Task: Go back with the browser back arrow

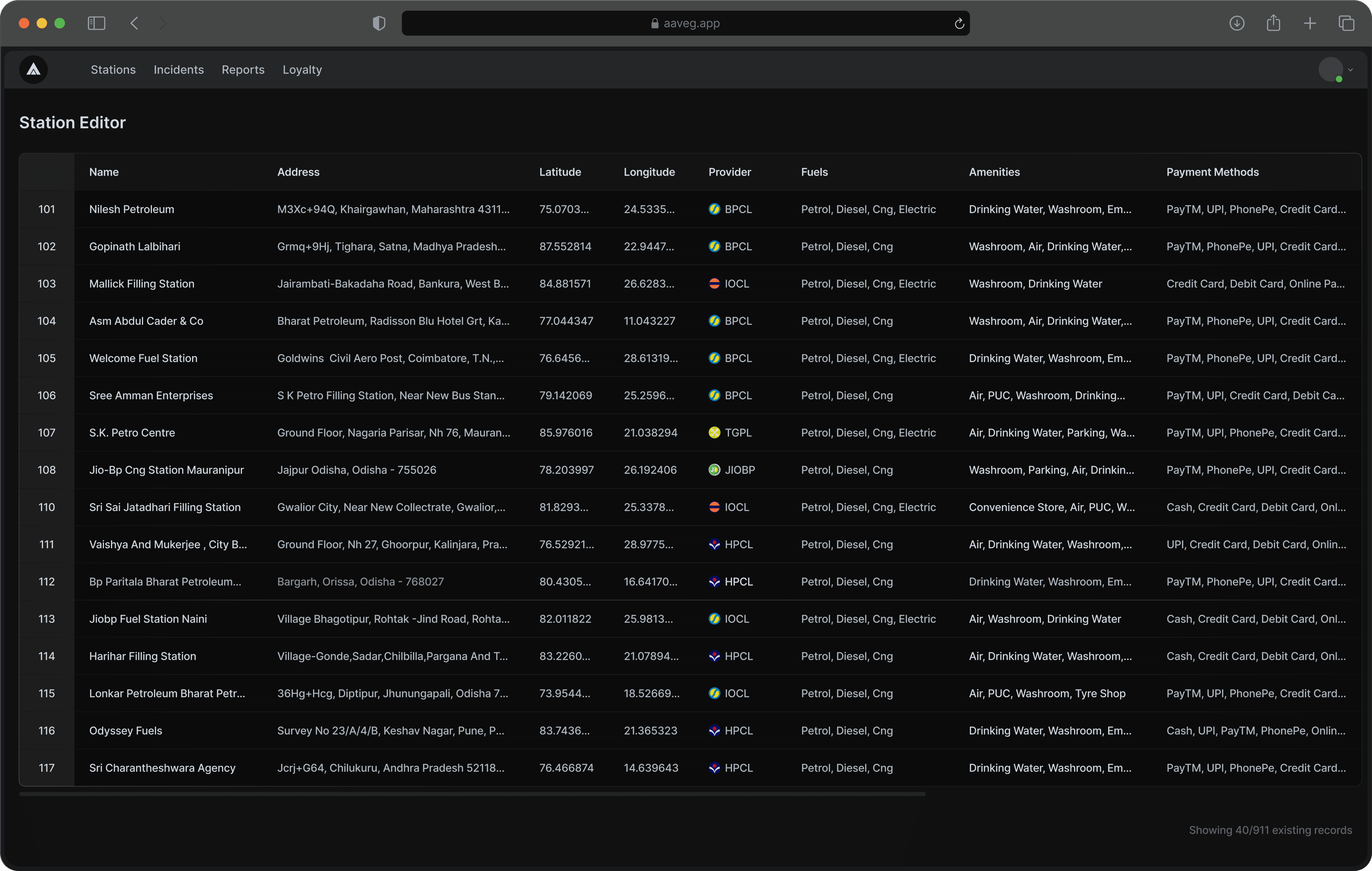Action: [x=135, y=23]
